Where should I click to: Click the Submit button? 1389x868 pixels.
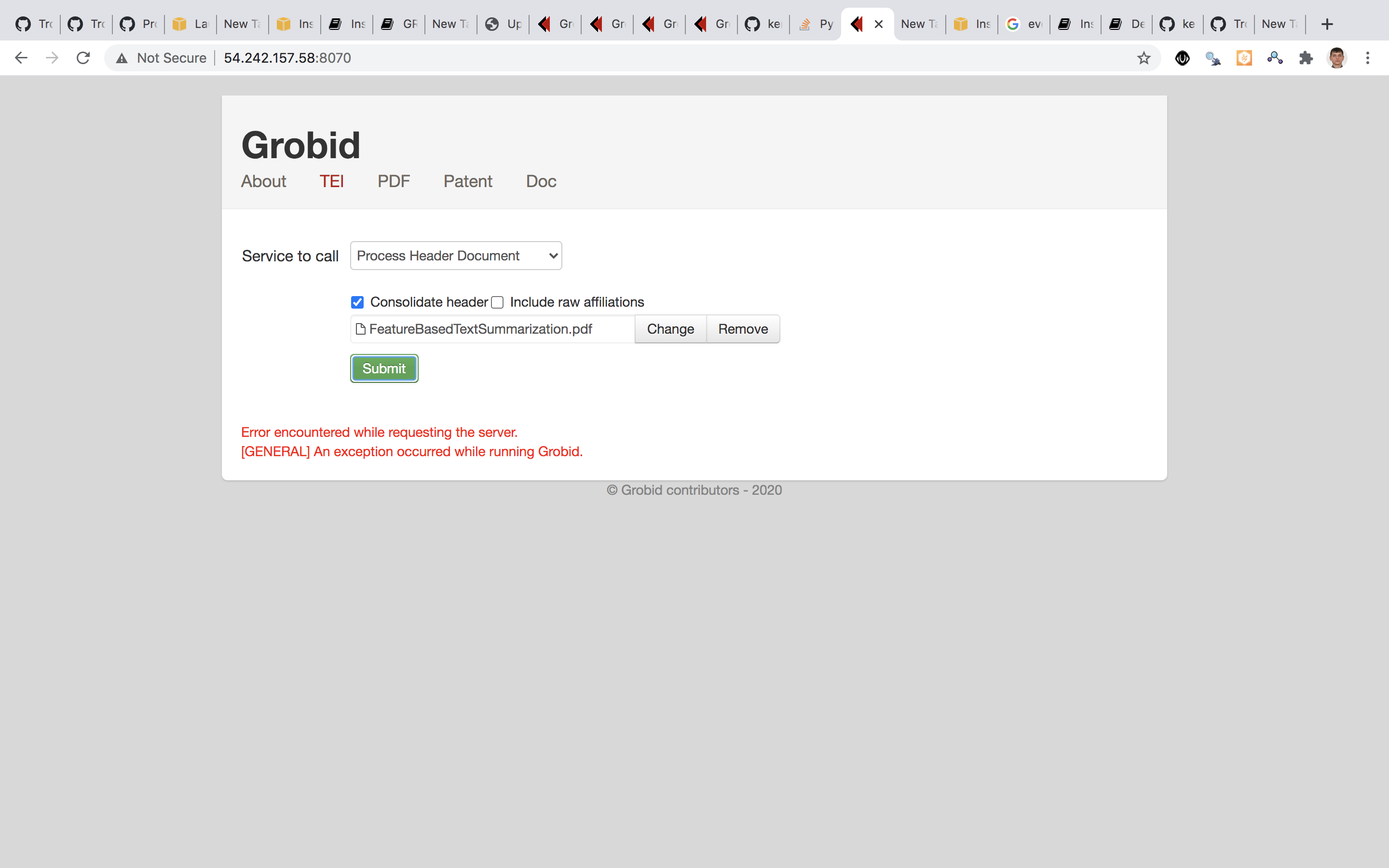coord(383,368)
